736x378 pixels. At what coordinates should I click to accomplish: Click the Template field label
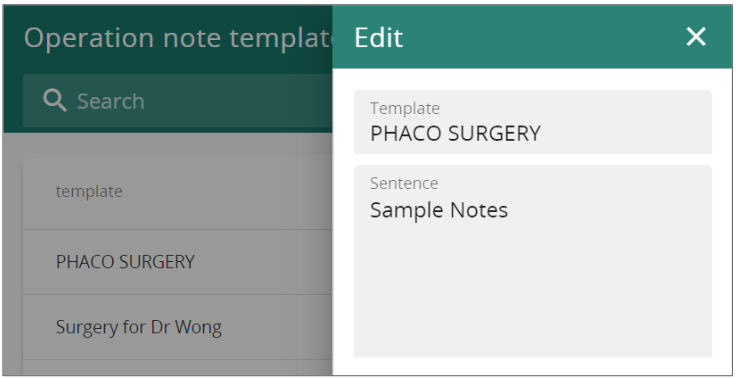pyautogui.click(x=405, y=108)
